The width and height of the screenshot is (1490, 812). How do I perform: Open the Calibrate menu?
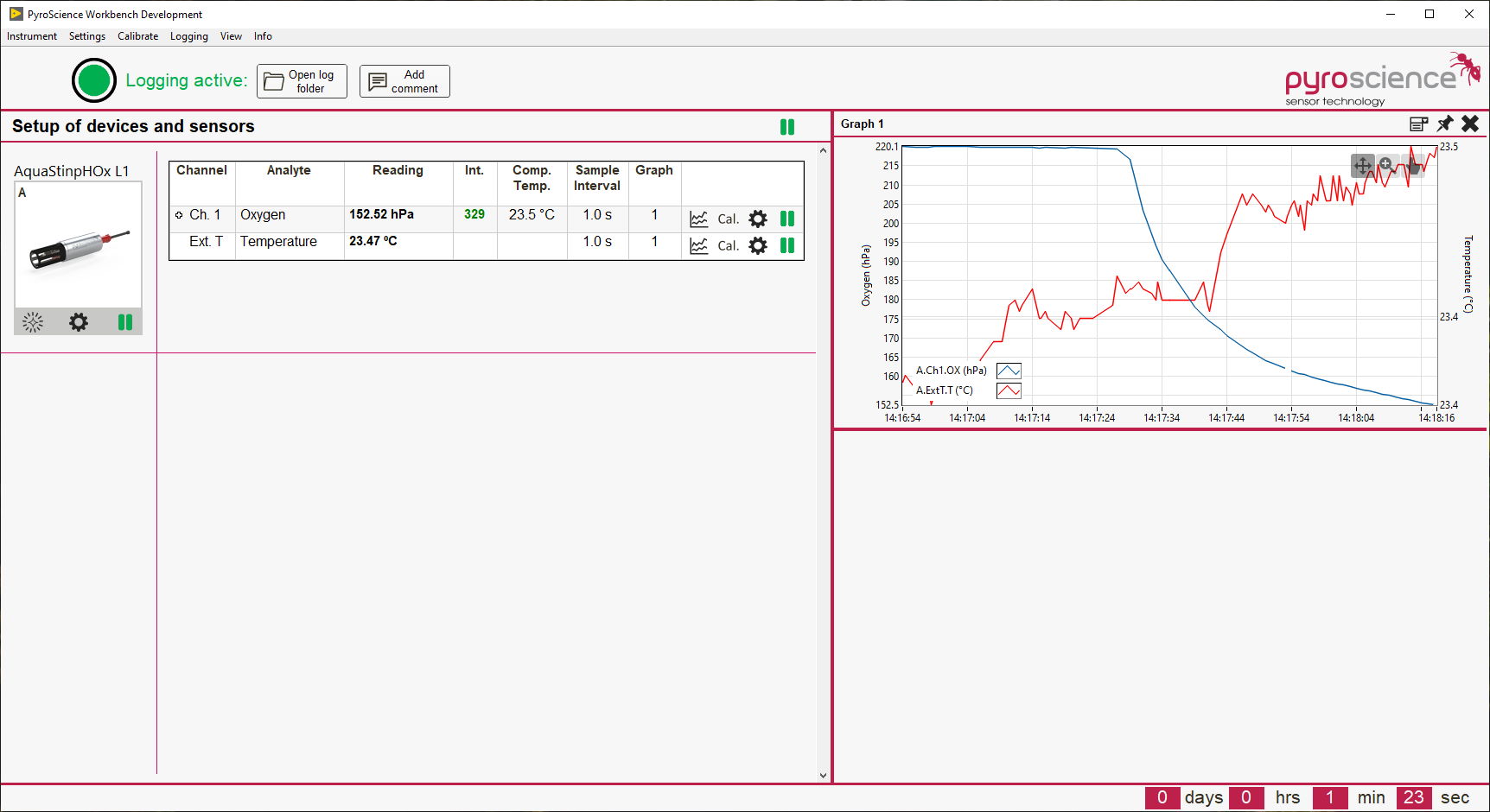(138, 36)
